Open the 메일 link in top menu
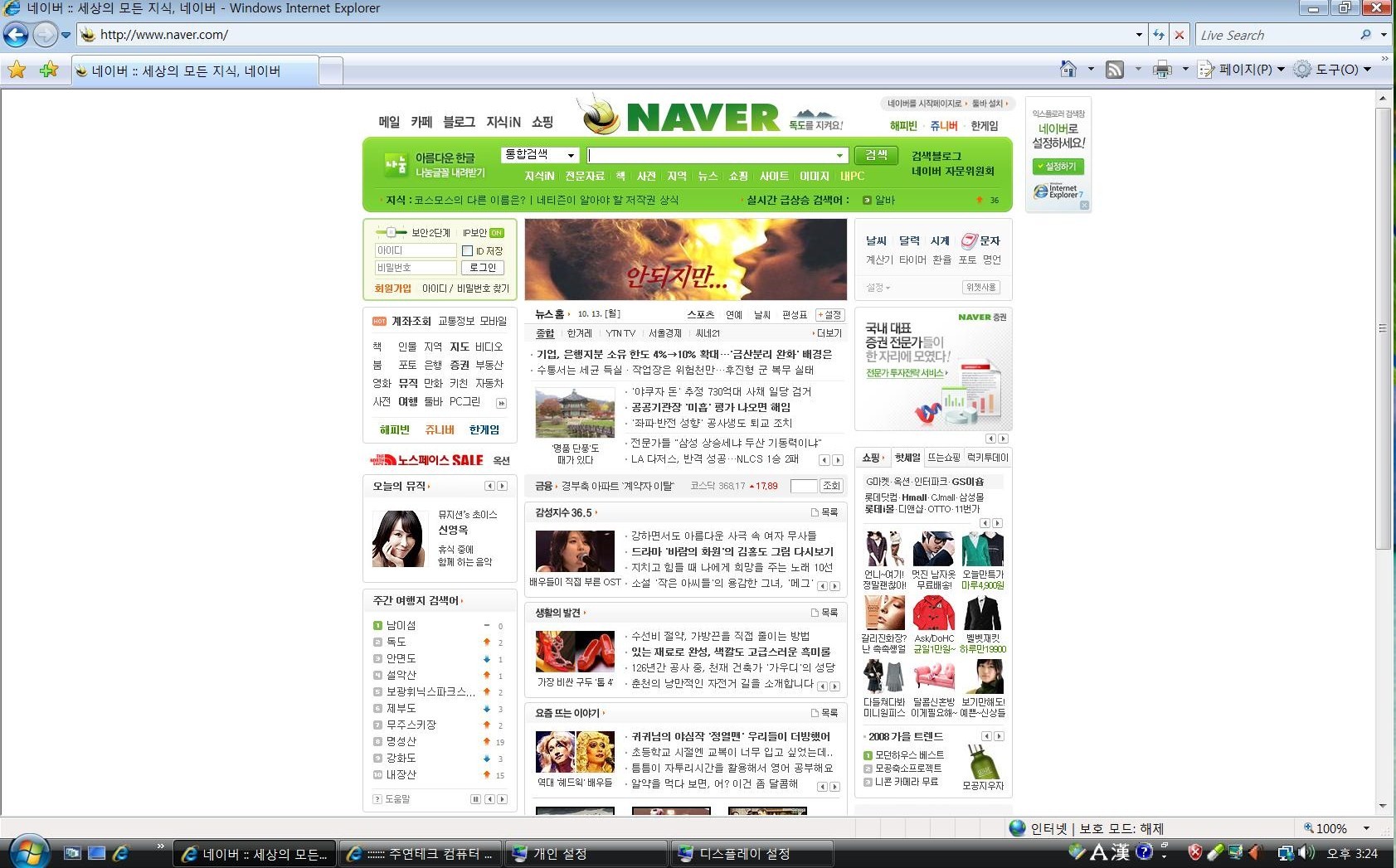 pos(389,122)
